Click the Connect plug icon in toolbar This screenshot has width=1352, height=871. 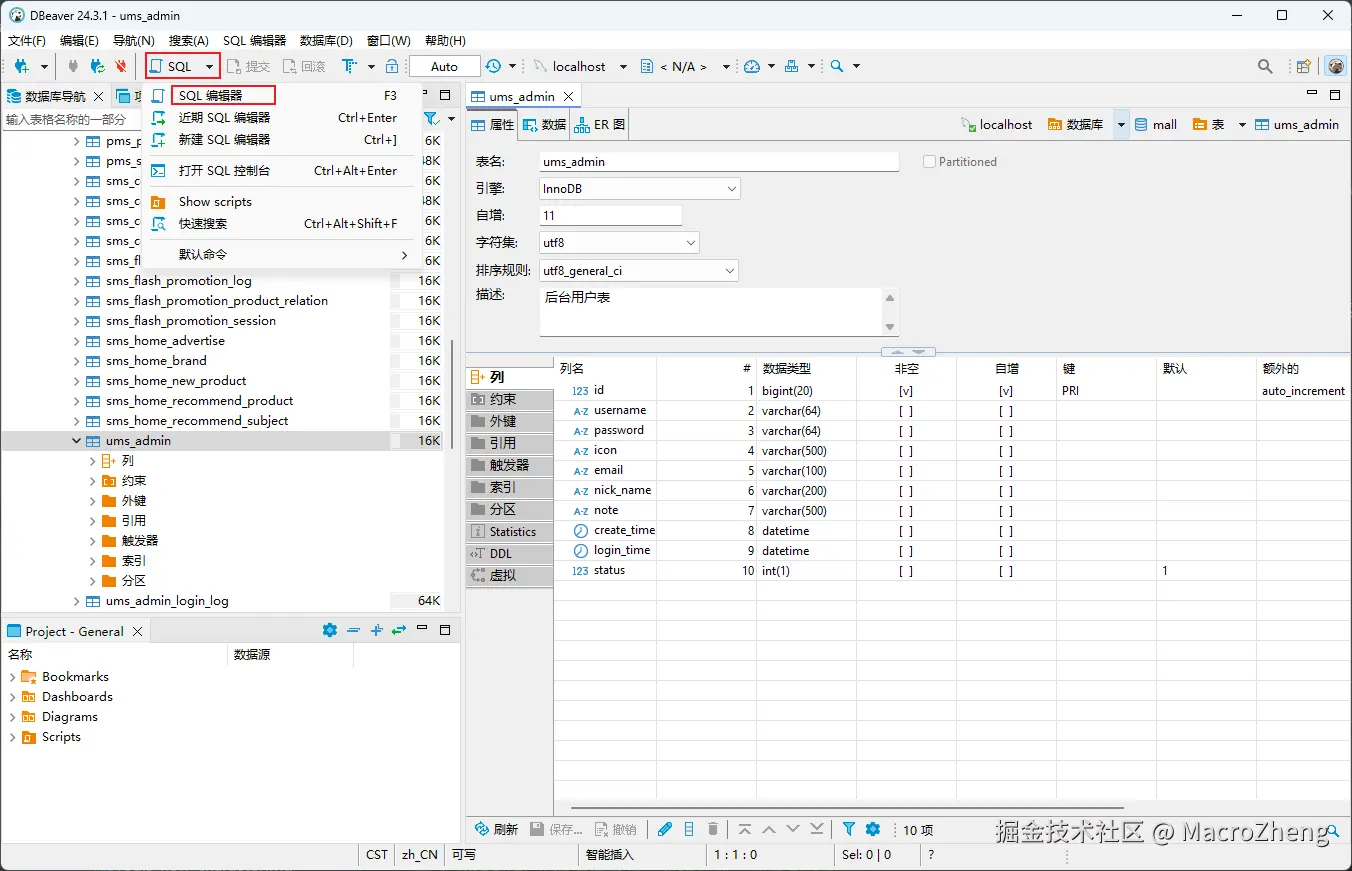73,66
